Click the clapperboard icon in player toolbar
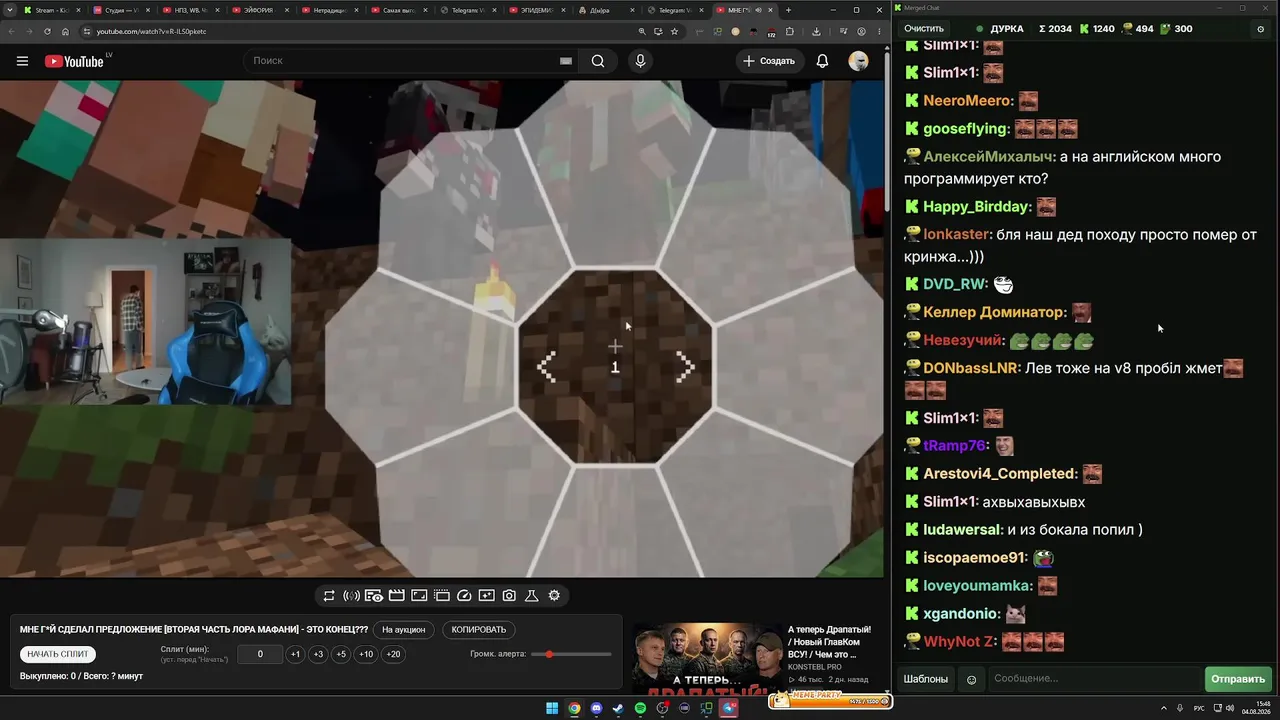This screenshot has height=720, width=1280. click(396, 596)
